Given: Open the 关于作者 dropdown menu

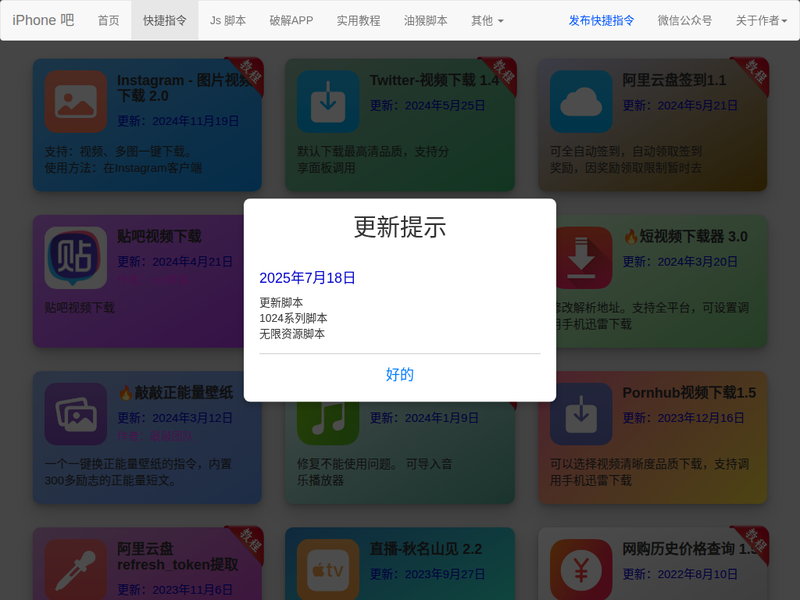Looking at the screenshot, I should (761, 20).
